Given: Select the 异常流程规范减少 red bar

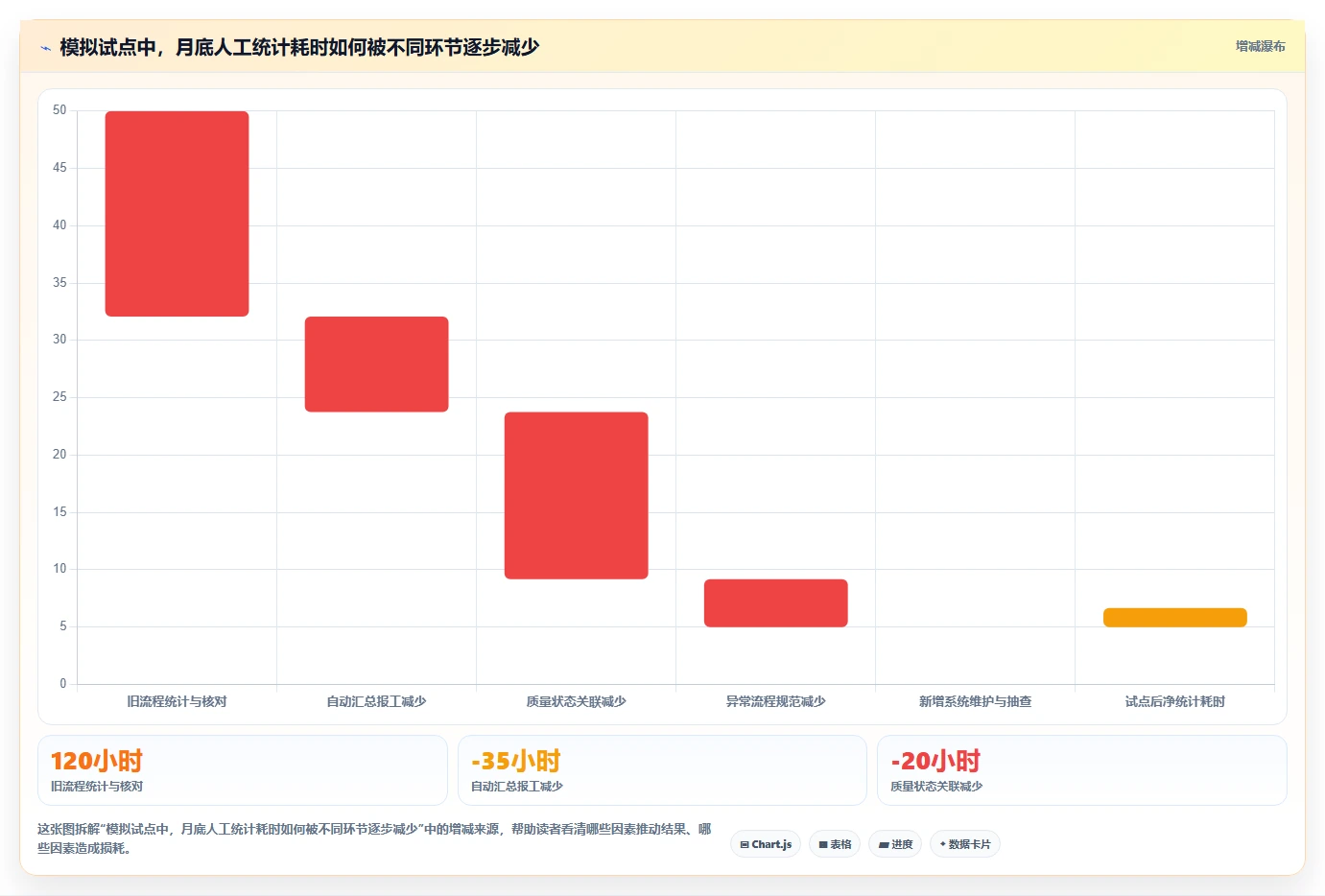Looking at the screenshot, I should (x=775, y=603).
